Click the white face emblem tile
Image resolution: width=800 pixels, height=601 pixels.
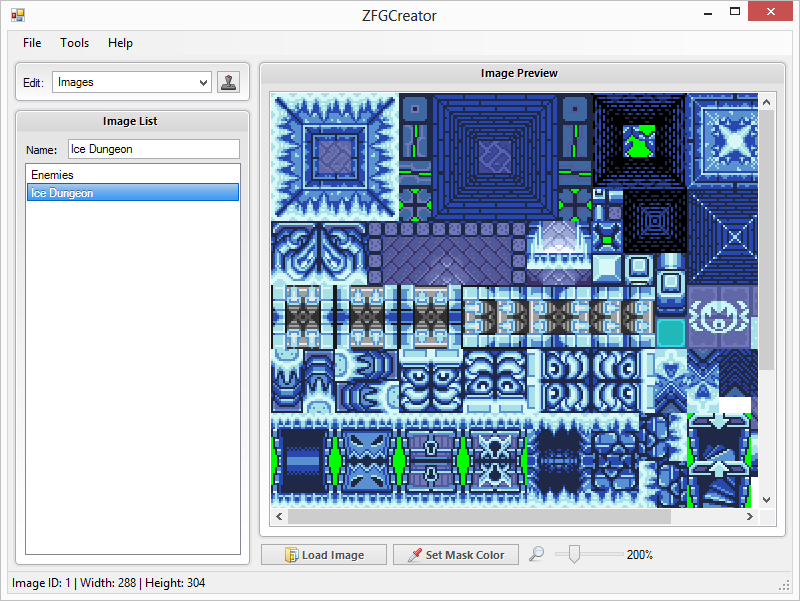click(x=719, y=317)
